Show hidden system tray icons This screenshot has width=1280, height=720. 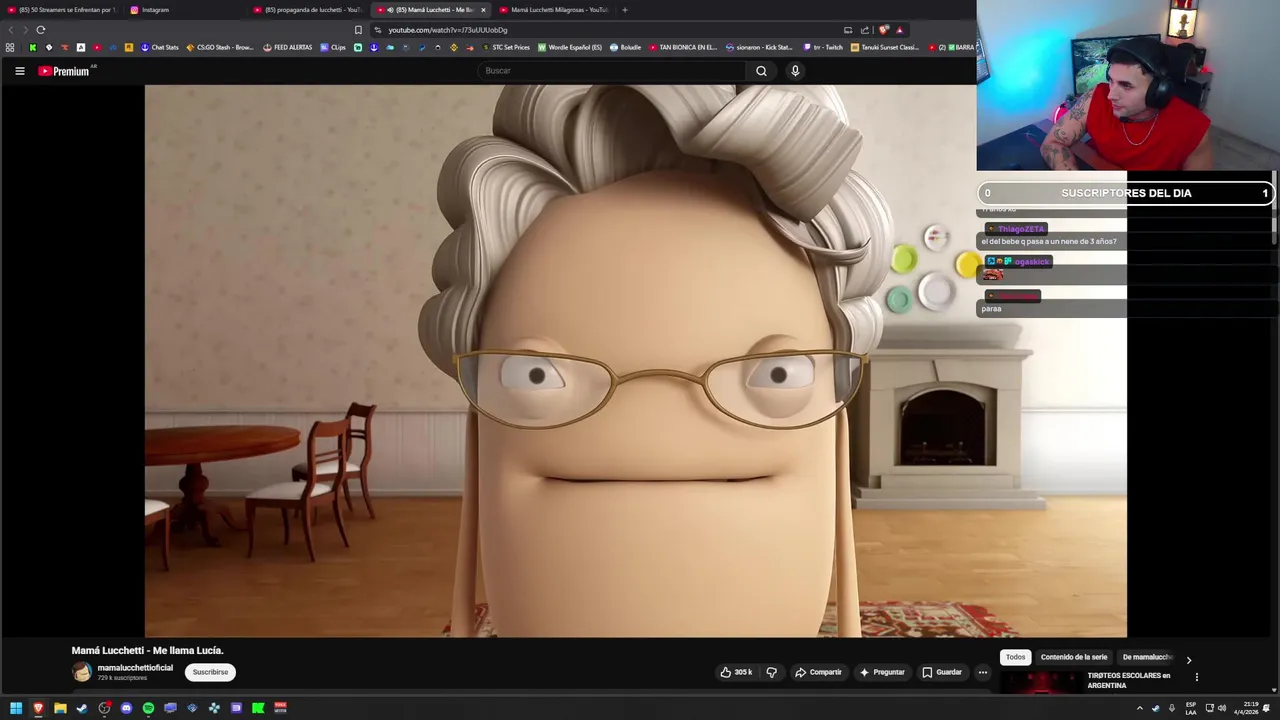1139,708
